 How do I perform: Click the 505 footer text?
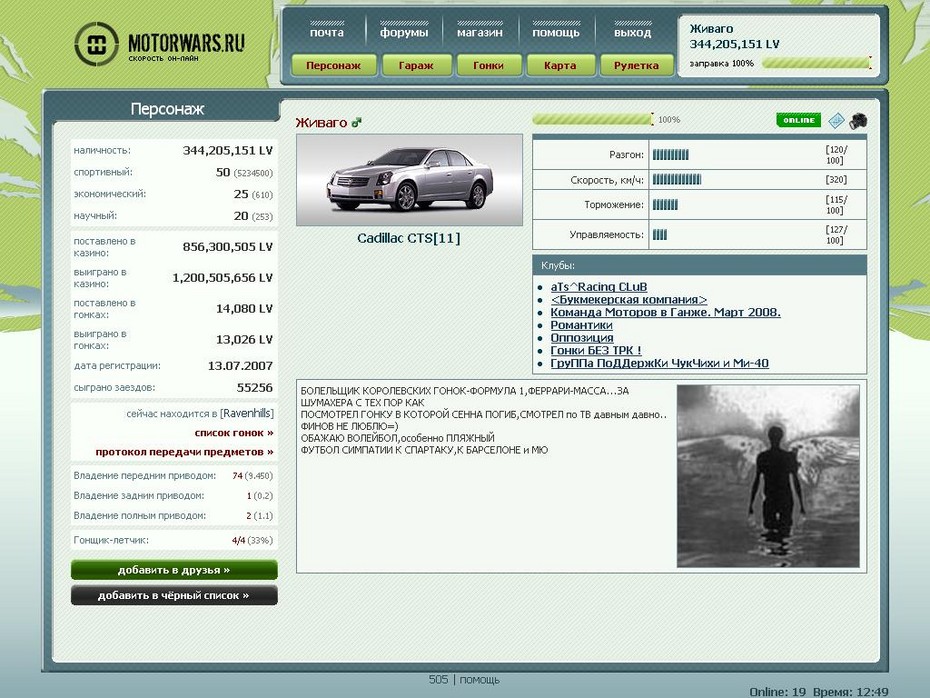(438, 680)
